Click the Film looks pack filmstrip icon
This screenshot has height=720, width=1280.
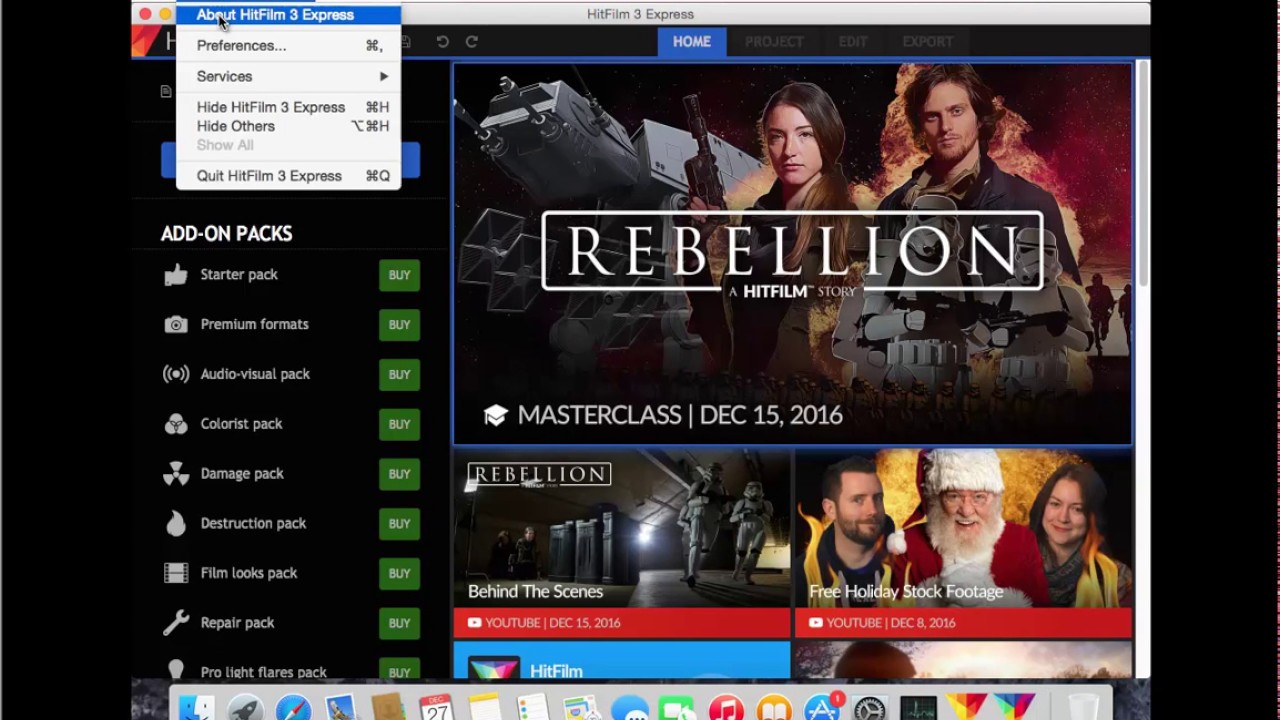click(x=176, y=573)
